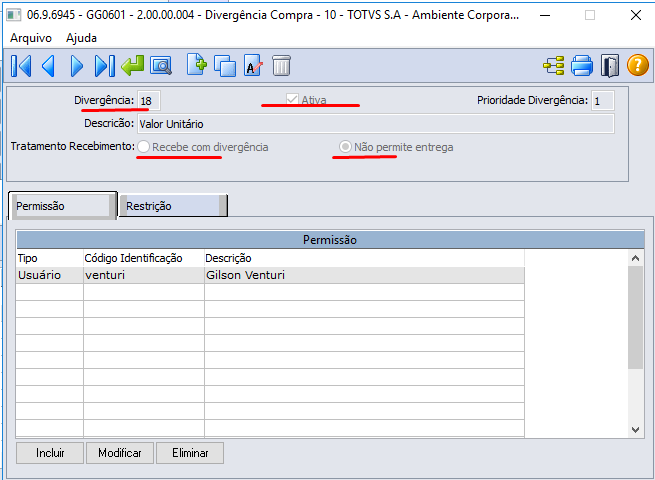Click the Prioridade Divergência field
The width and height of the screenshot is (655, 480).
pos(603,101)
